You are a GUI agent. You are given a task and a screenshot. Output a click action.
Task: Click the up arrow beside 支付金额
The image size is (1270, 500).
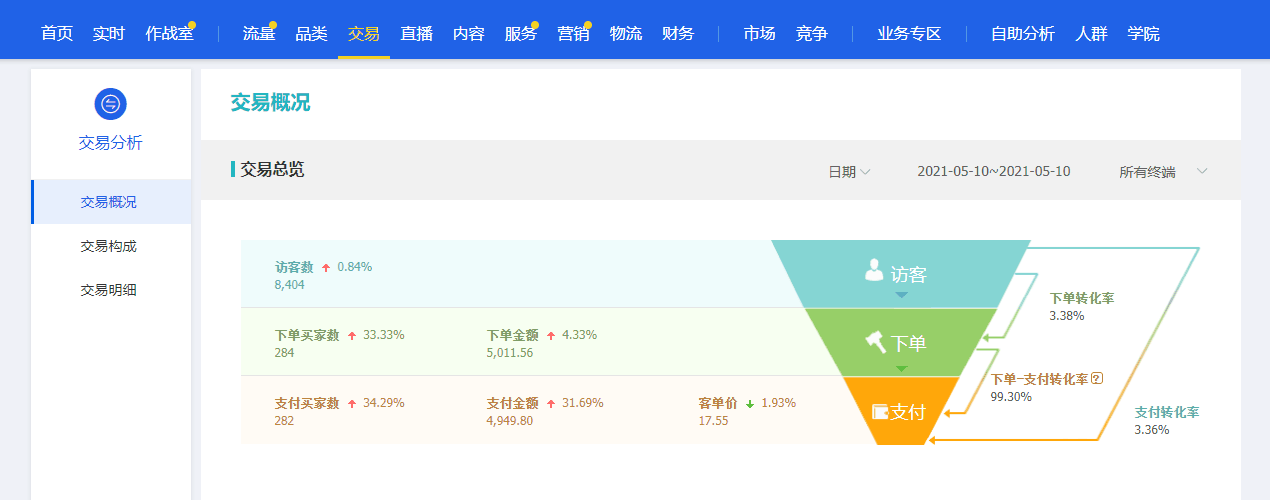(551, 404)
